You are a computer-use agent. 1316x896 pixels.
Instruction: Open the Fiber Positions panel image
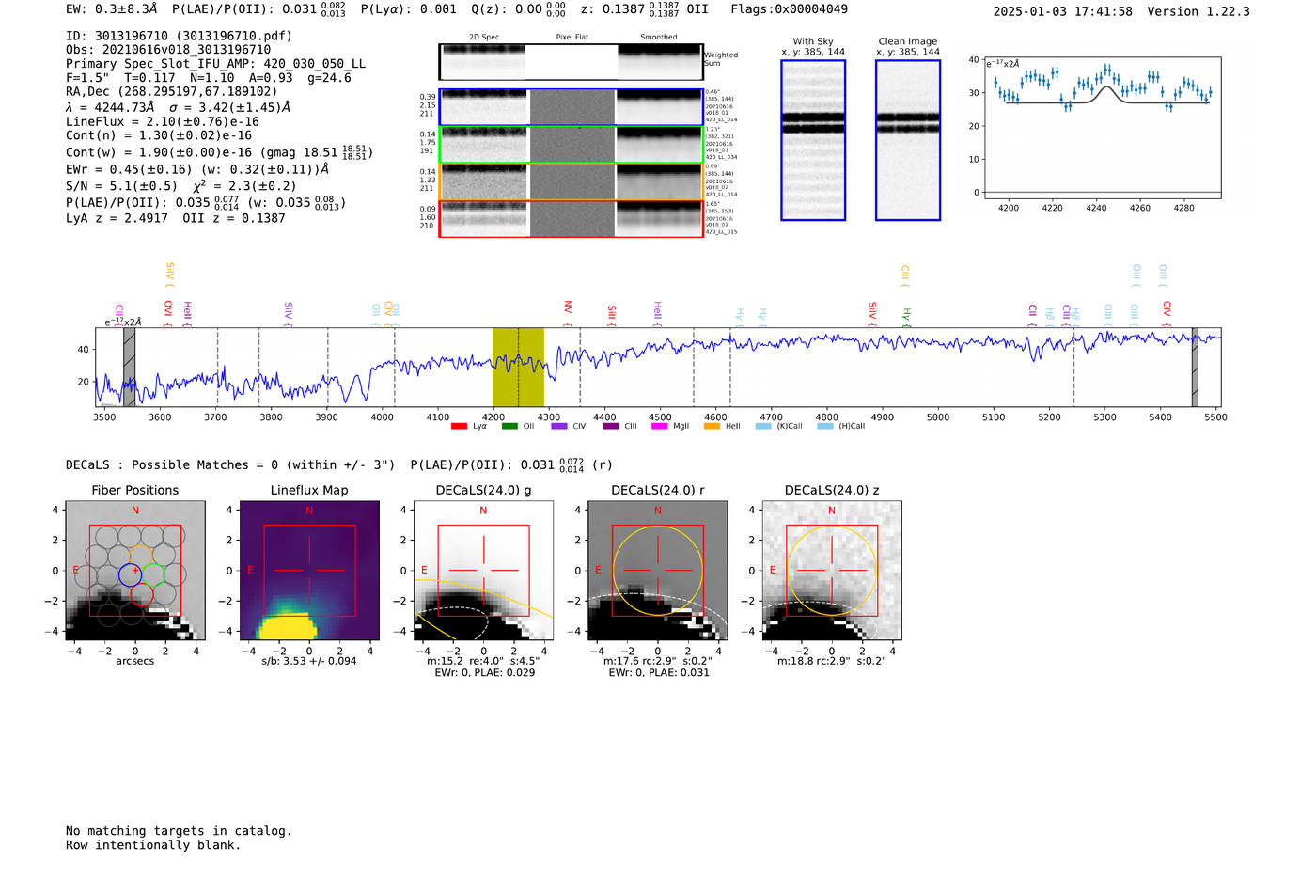(135, 571)
